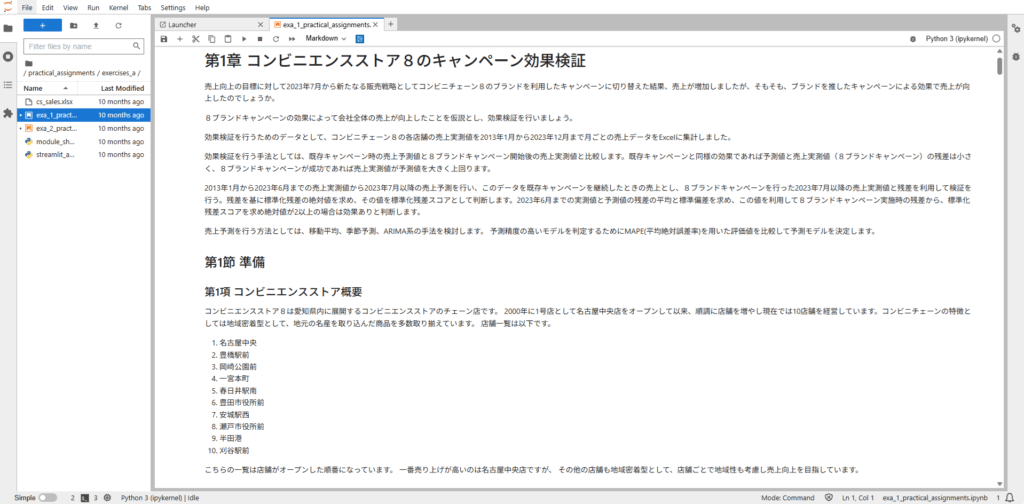Open the Extension Manager puzzle icon

[8, 114]
